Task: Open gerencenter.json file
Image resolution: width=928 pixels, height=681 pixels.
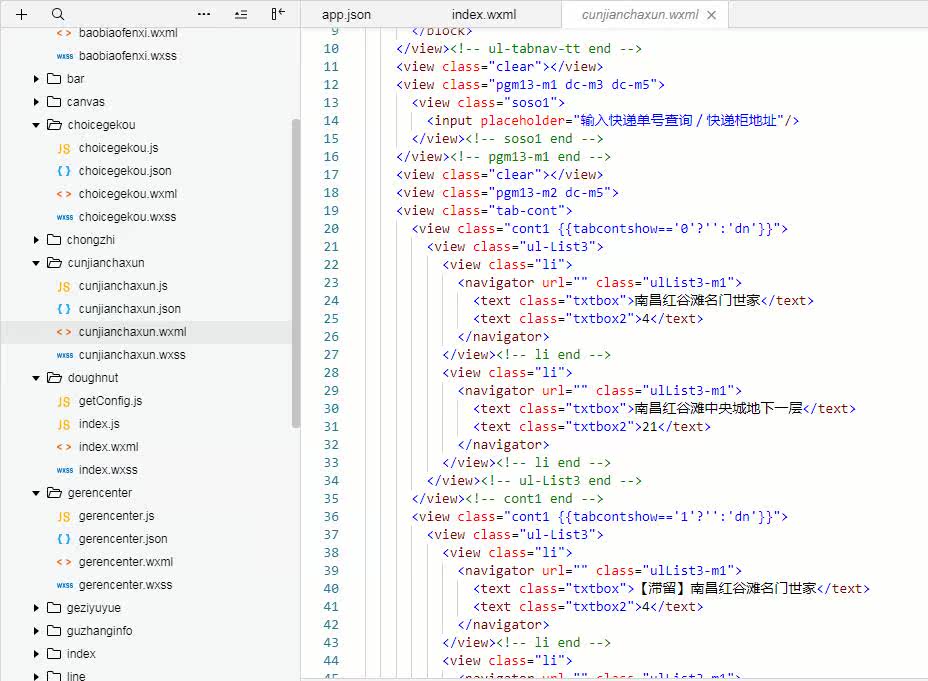Action: pos(123,539)
